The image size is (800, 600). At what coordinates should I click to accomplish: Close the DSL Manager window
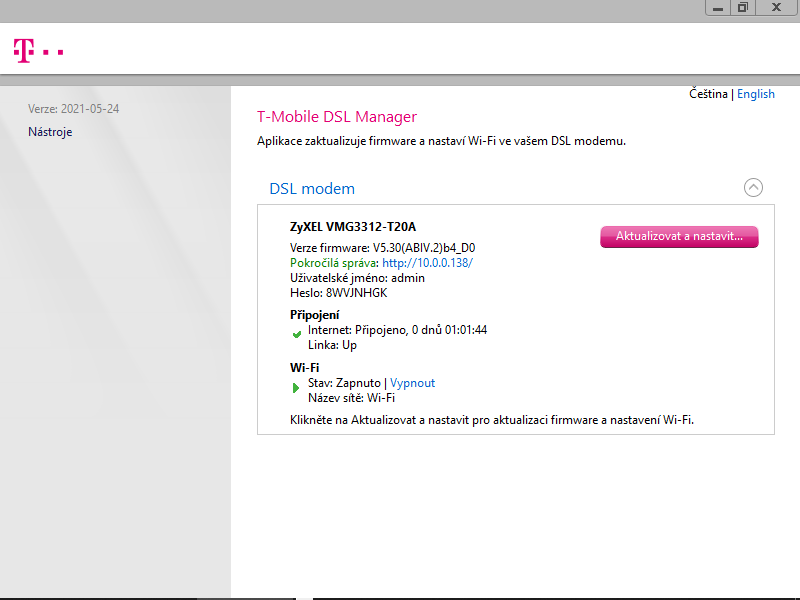[776, 8]
